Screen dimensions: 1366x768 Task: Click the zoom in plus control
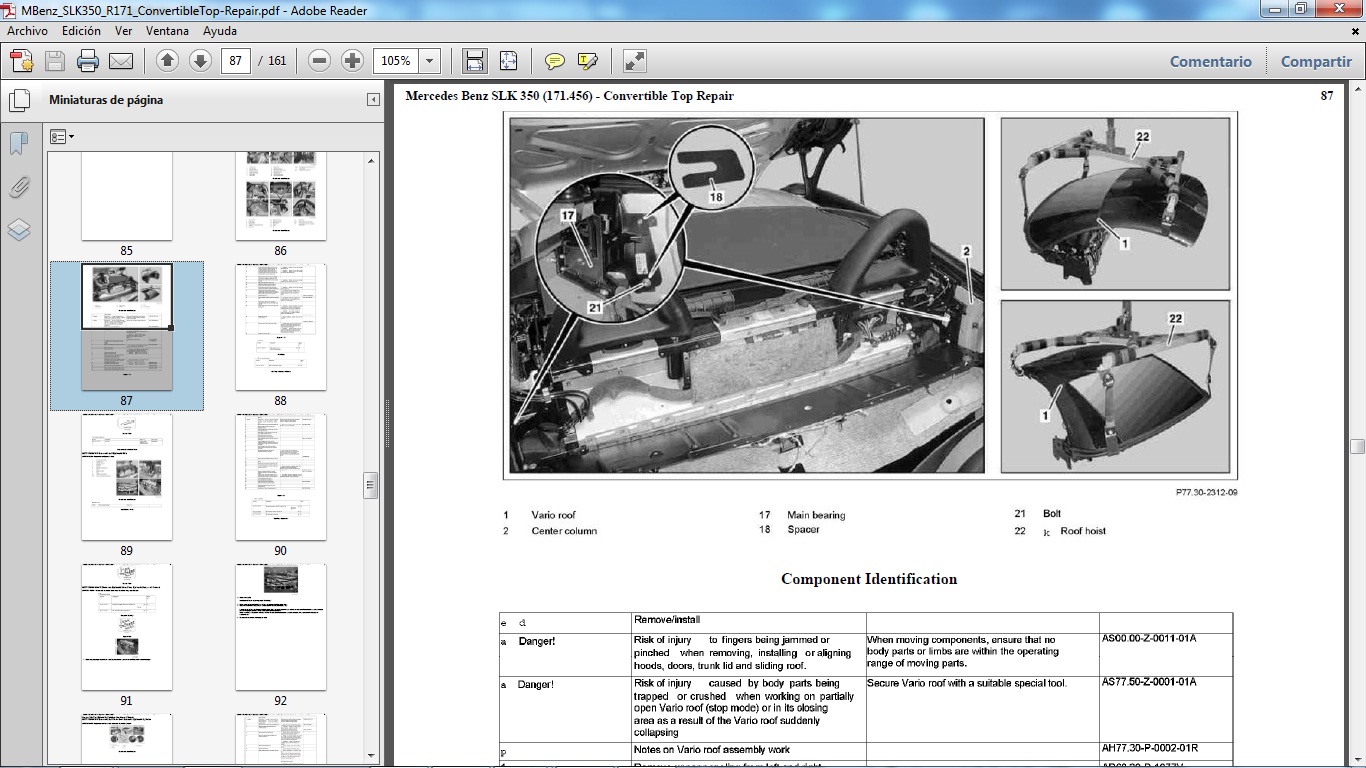[x=351, y=60]
